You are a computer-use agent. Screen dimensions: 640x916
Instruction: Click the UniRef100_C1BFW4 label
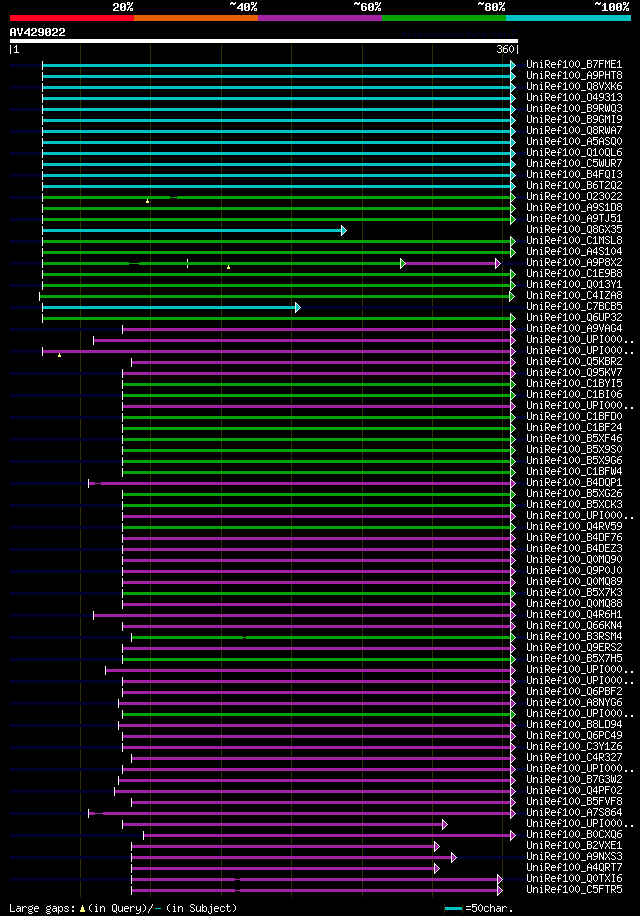(x=574, y=471)
